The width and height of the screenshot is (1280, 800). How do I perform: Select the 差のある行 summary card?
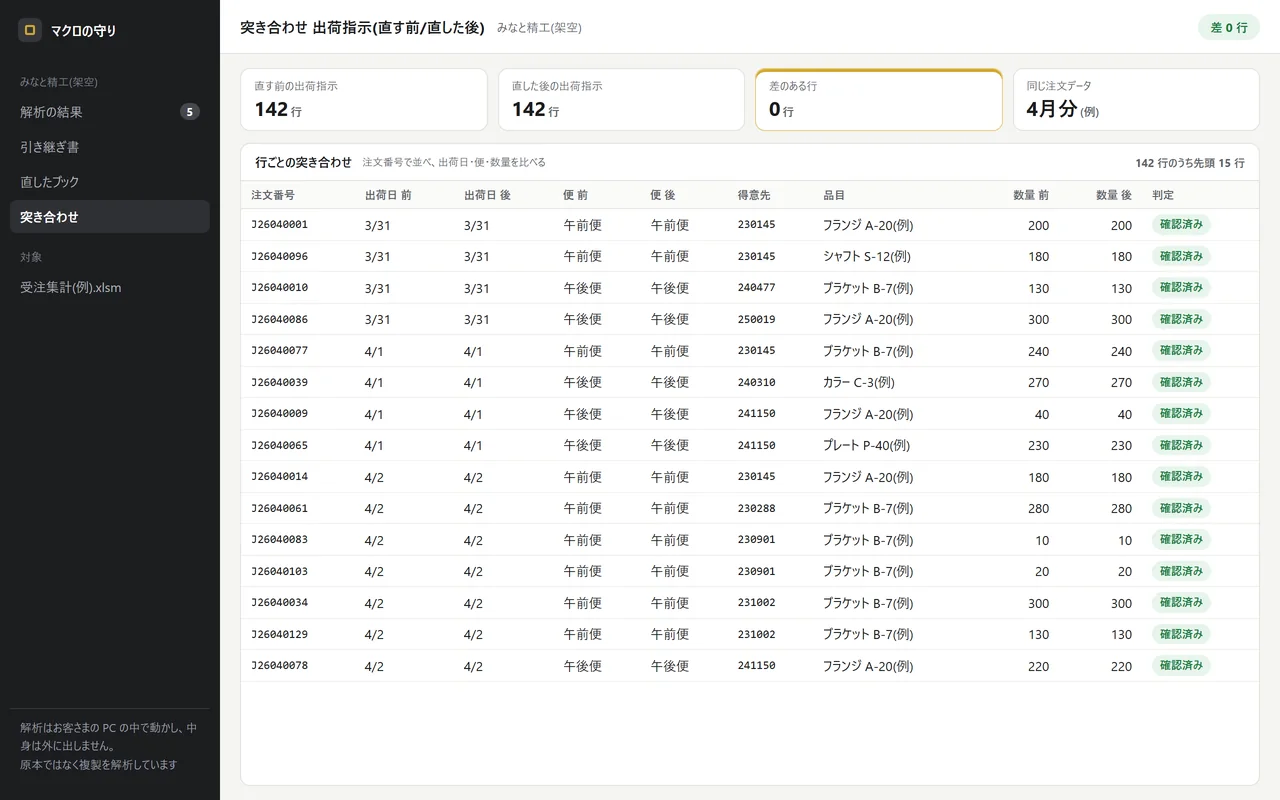[879, 100]
